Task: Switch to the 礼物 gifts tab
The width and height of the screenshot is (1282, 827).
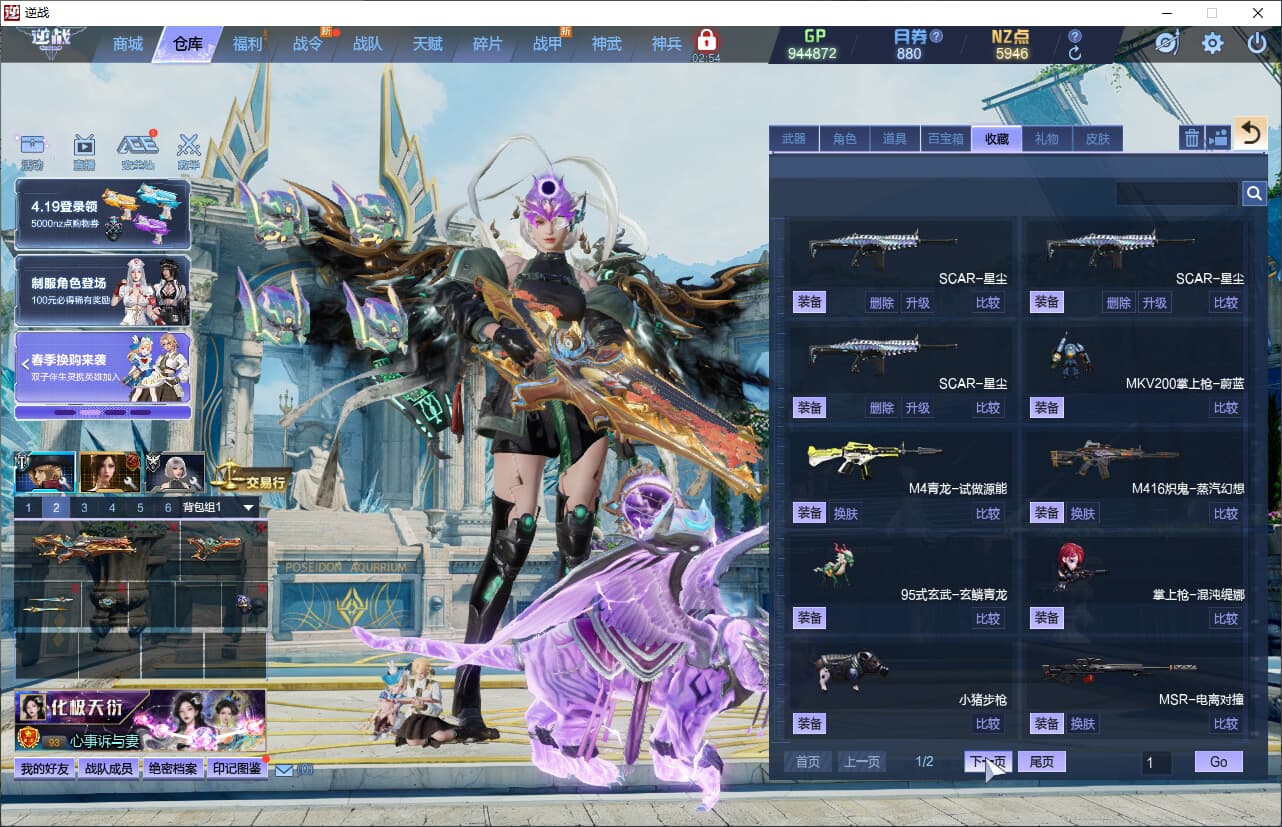Action: (1047, 139)
